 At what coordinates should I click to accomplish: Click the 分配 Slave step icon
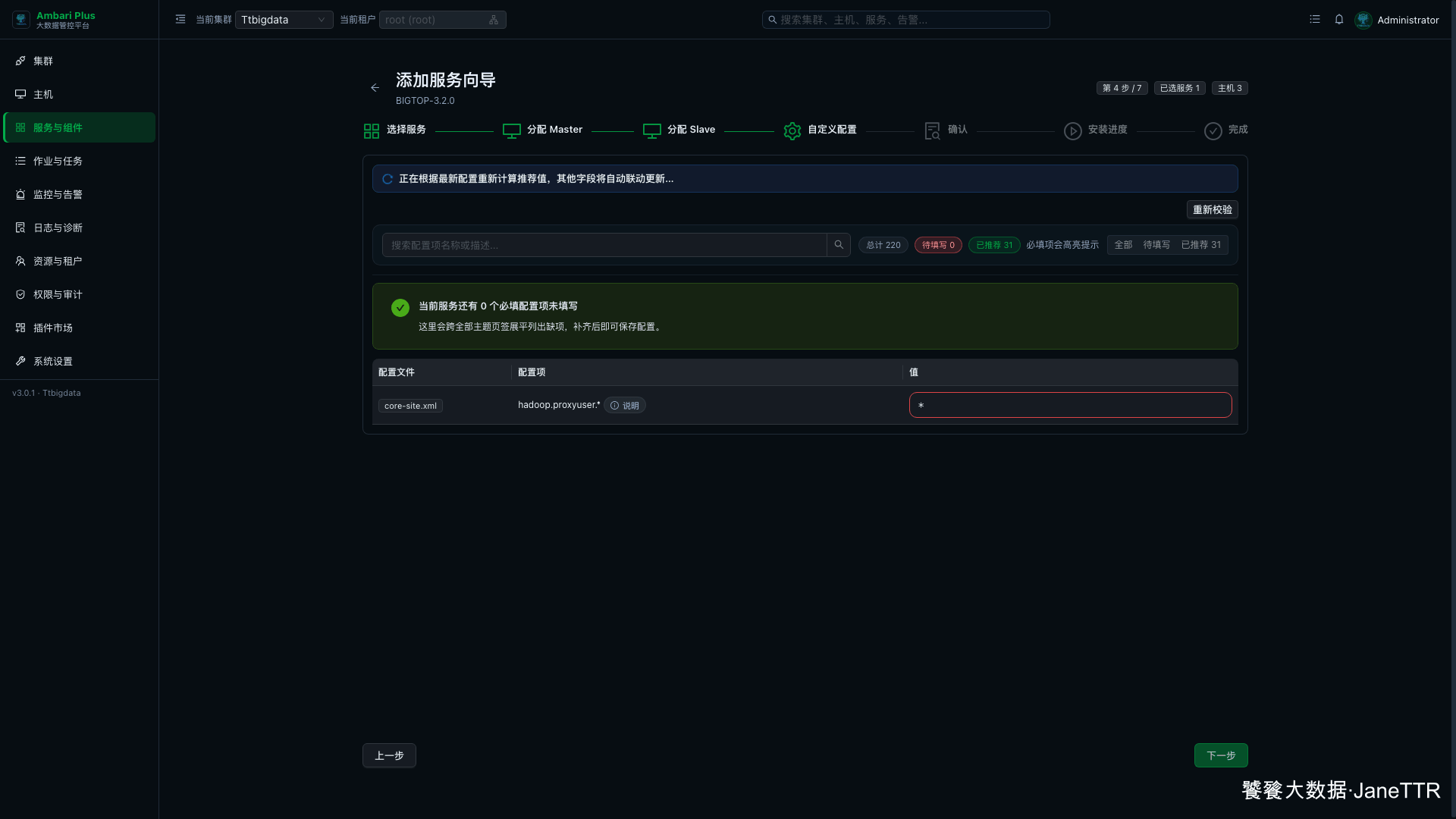[x=652, y=131]
